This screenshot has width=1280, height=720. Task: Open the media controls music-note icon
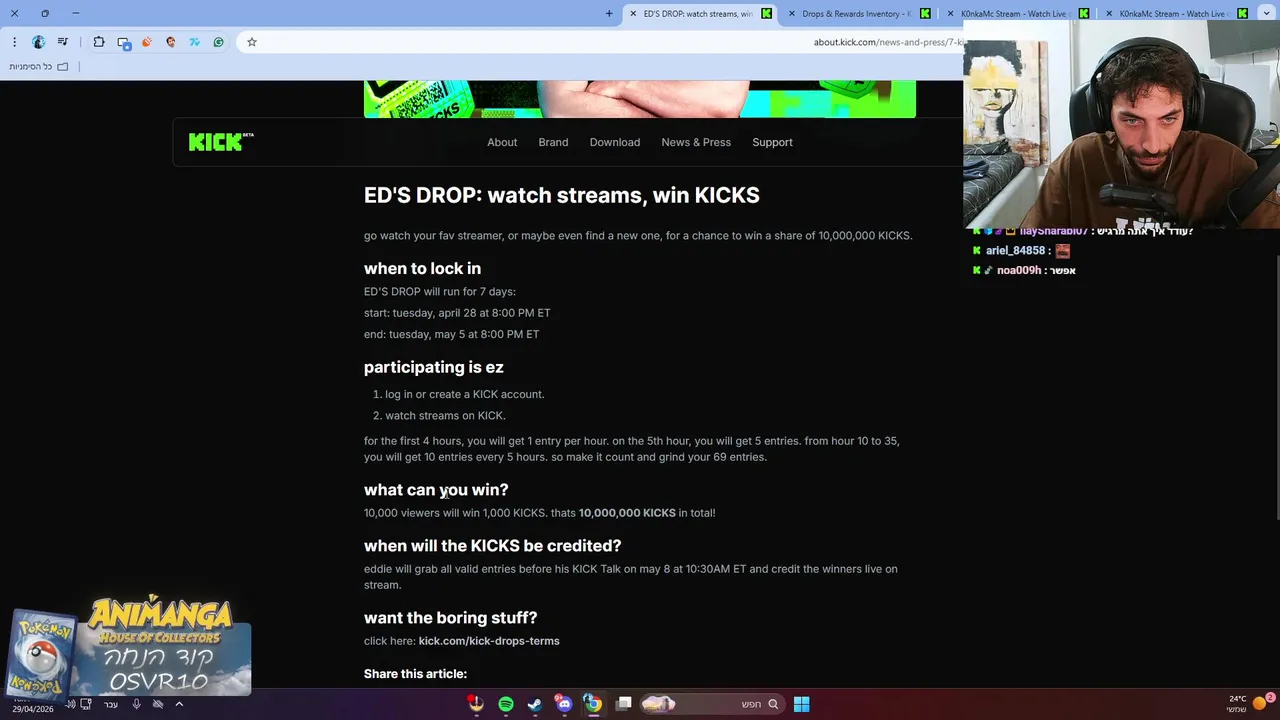(63, 42)
